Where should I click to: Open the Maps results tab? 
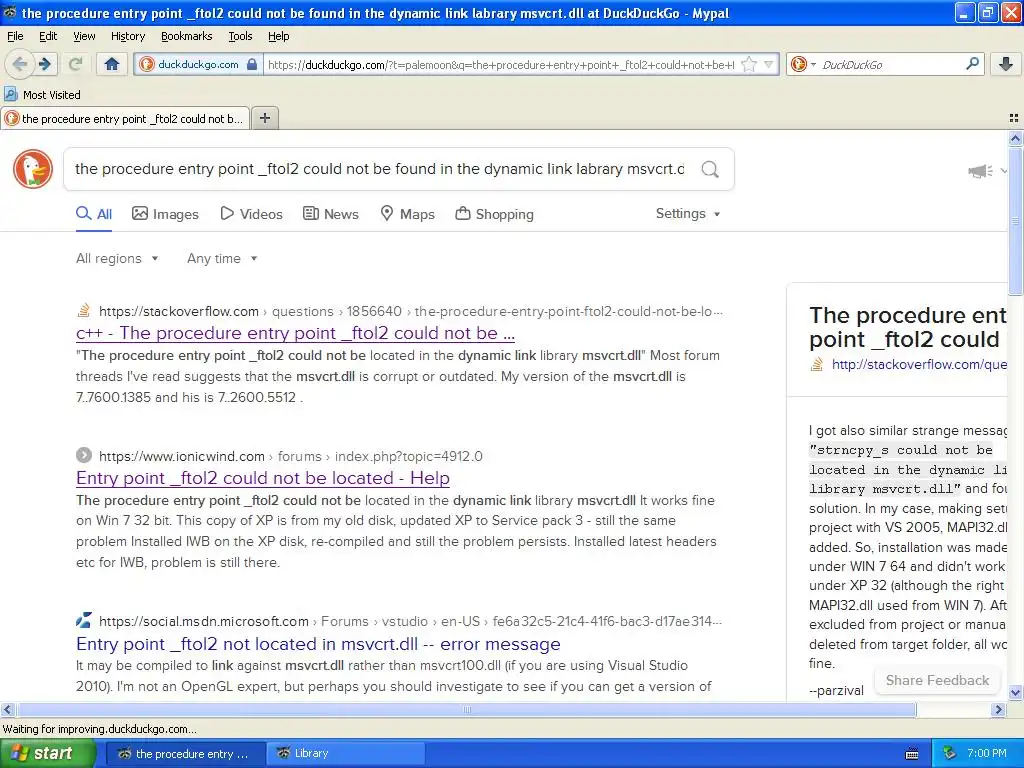[x=408, y=214]
